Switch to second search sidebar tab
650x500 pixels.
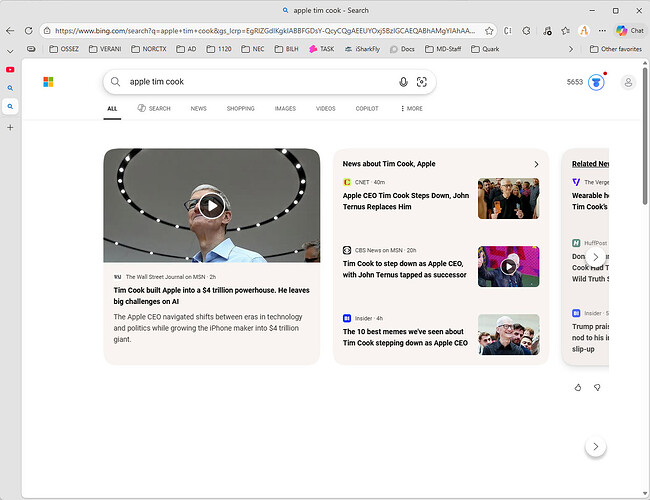pos(10,107)
